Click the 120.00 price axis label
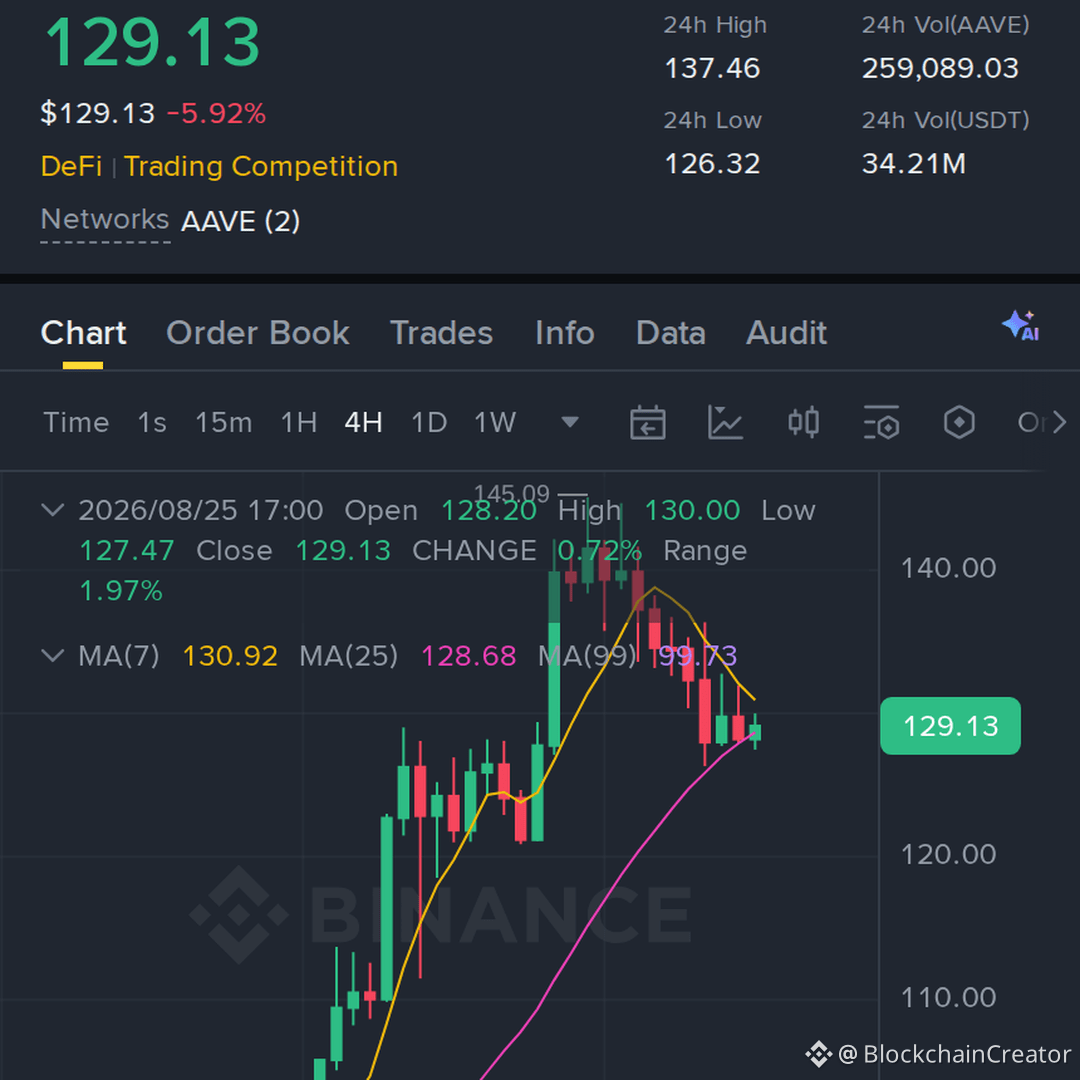This screenshot has height=1080, width=1080. point(948,855)
